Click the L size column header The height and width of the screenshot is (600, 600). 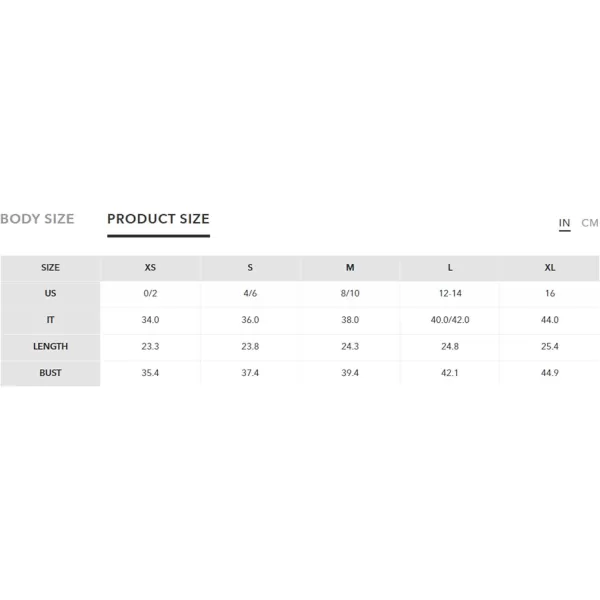coord(450,268)
